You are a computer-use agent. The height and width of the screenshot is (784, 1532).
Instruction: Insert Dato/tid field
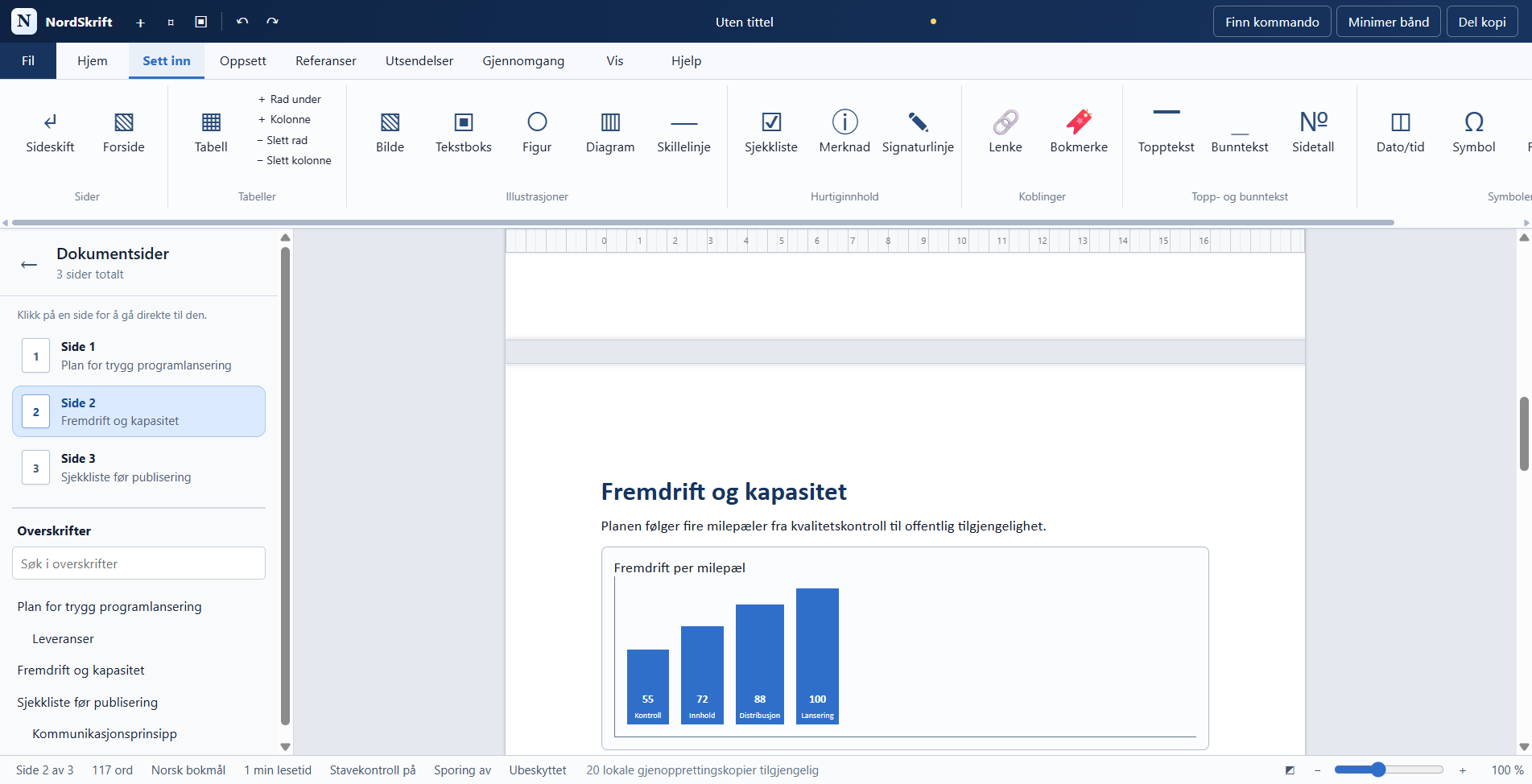(1401, 131)
